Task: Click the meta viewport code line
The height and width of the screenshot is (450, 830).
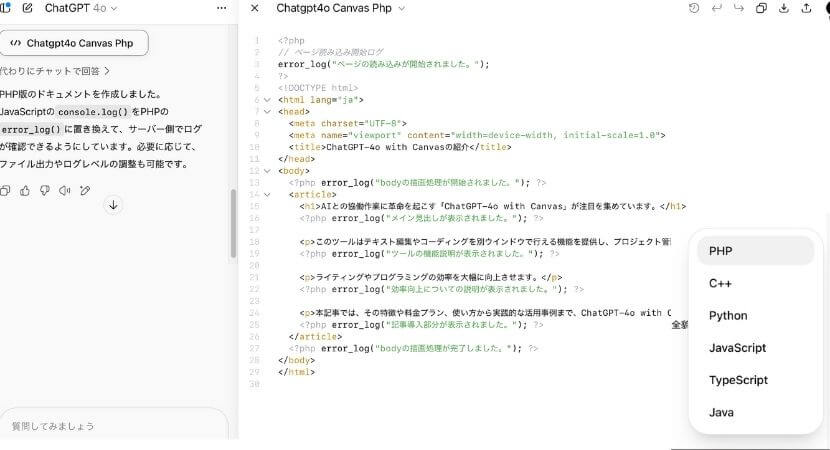Action: click(x=477, y=136)
